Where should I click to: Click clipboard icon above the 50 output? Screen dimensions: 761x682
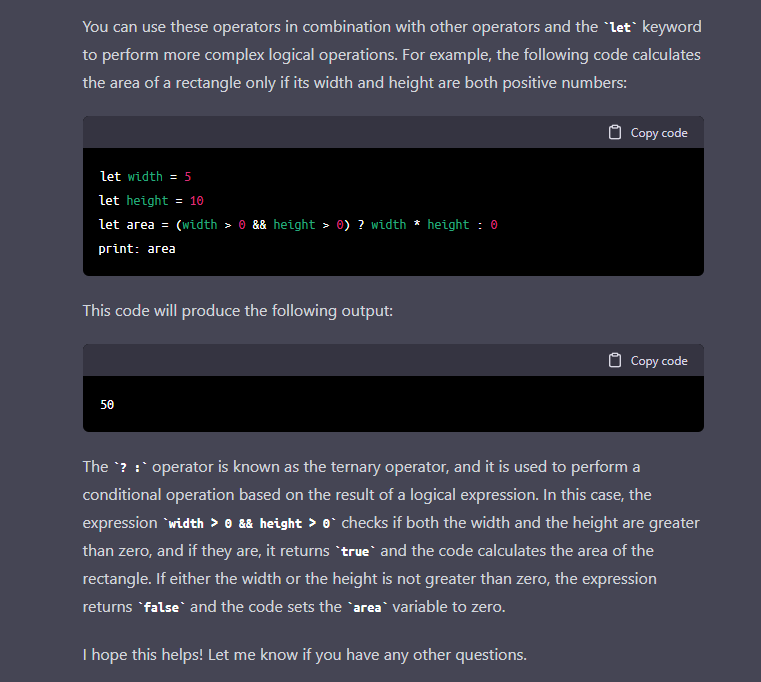point(614,361)
